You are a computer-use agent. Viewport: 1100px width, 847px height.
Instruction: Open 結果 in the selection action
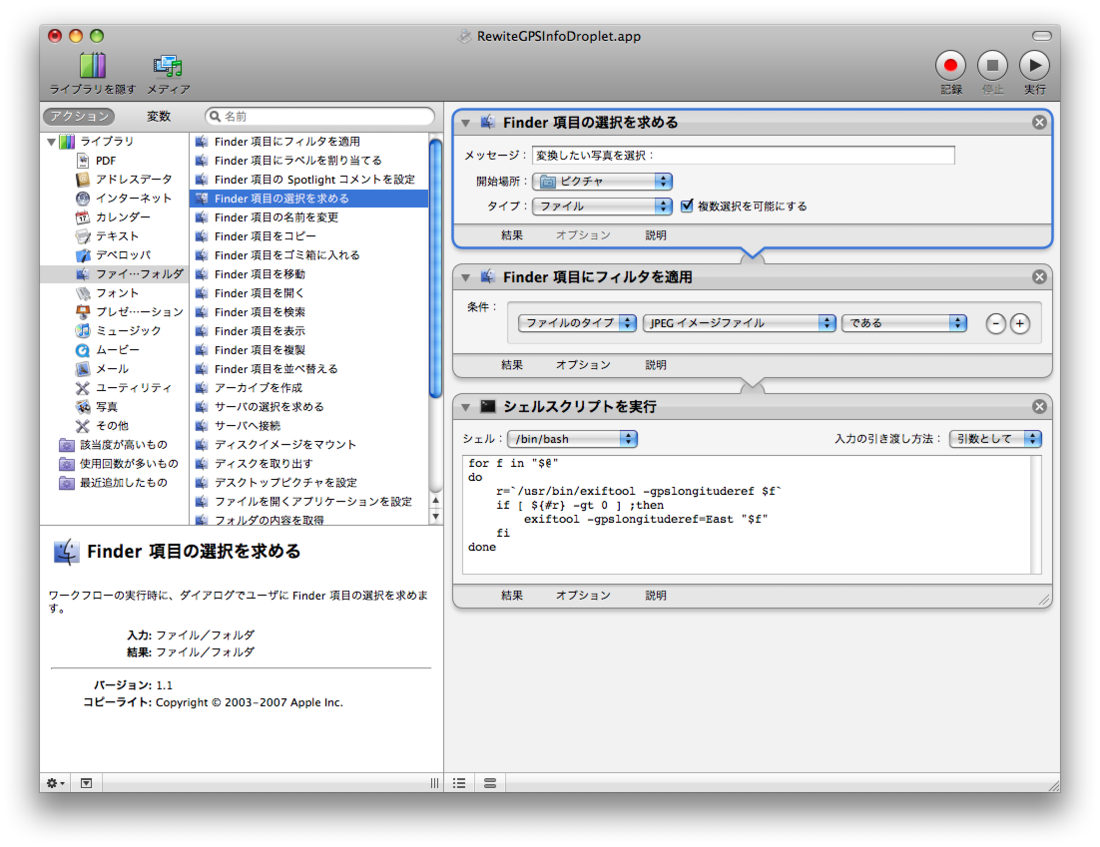511,235
